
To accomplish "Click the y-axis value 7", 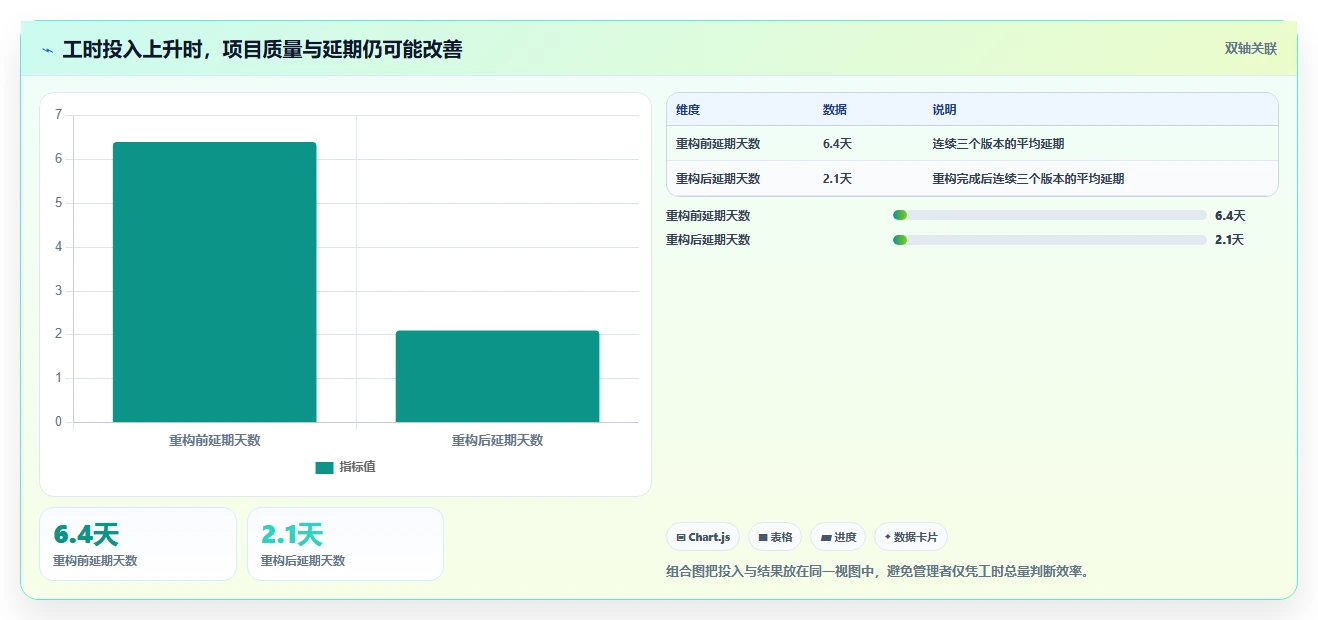I will [x=59, y=115].
